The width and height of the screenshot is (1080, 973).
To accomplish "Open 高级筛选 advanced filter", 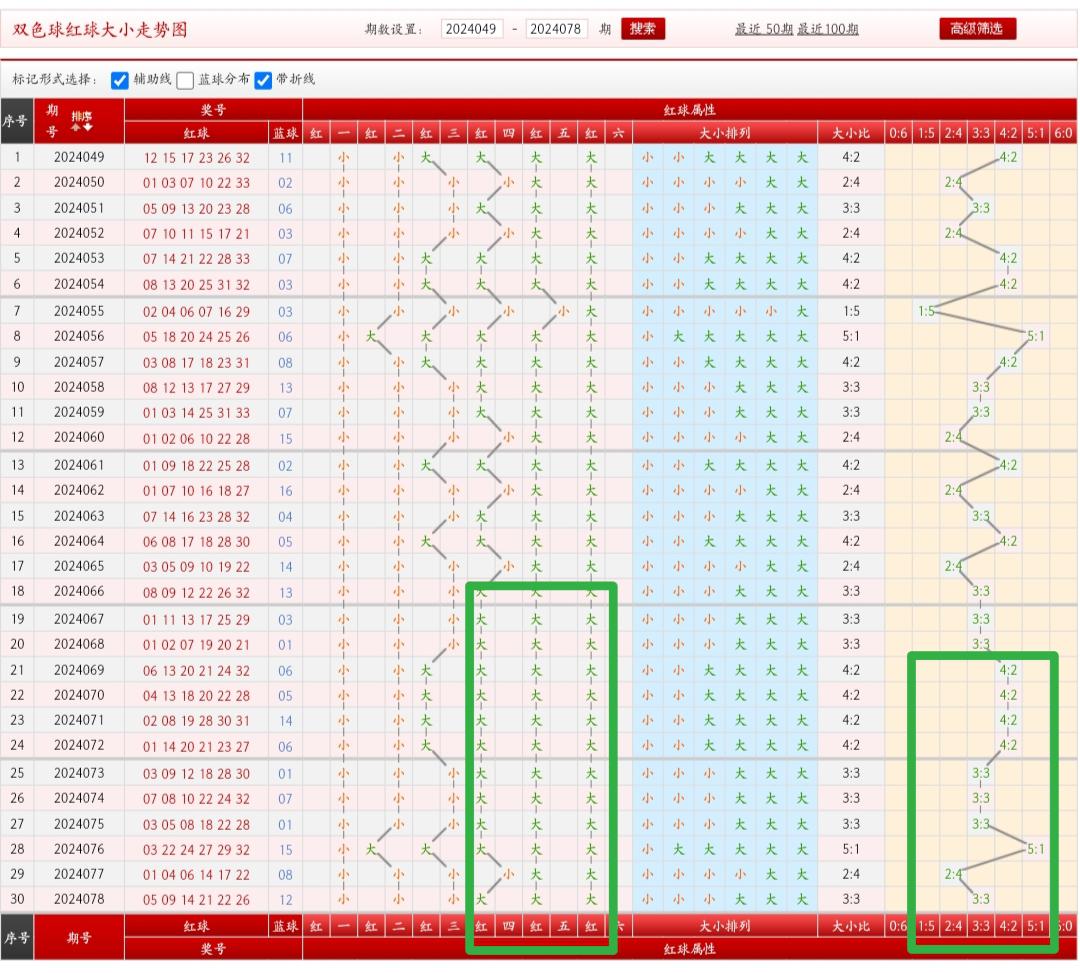I will 977,29.
